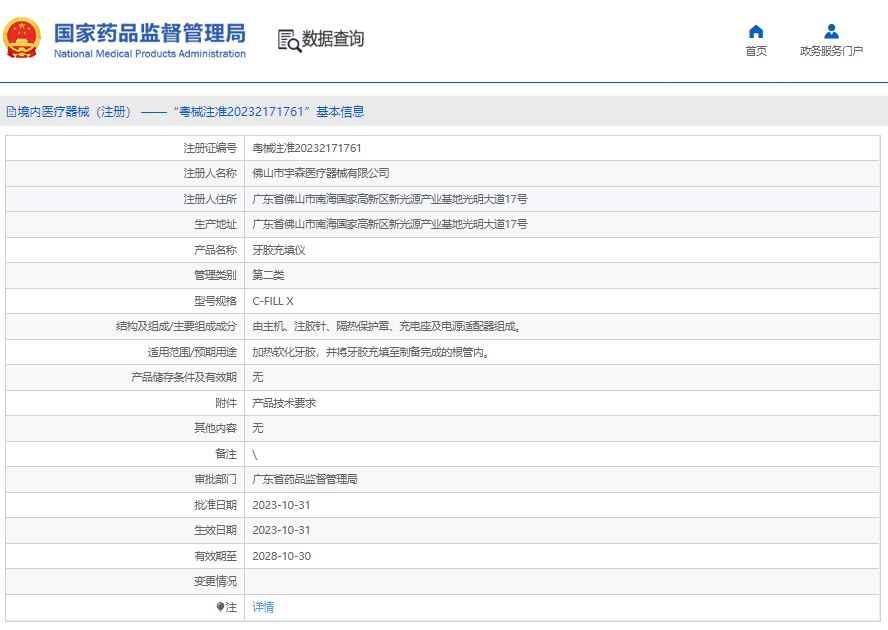The width and height of the screenshot is (888, 630).
Task: Click 无 in the 产品储存条件及有效期 row
Action: 258,377
